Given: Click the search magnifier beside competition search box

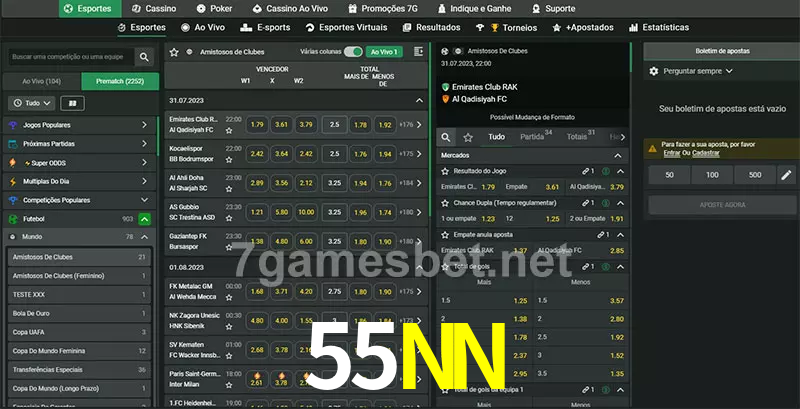Looking at the screenshot, I should point(145,58).
